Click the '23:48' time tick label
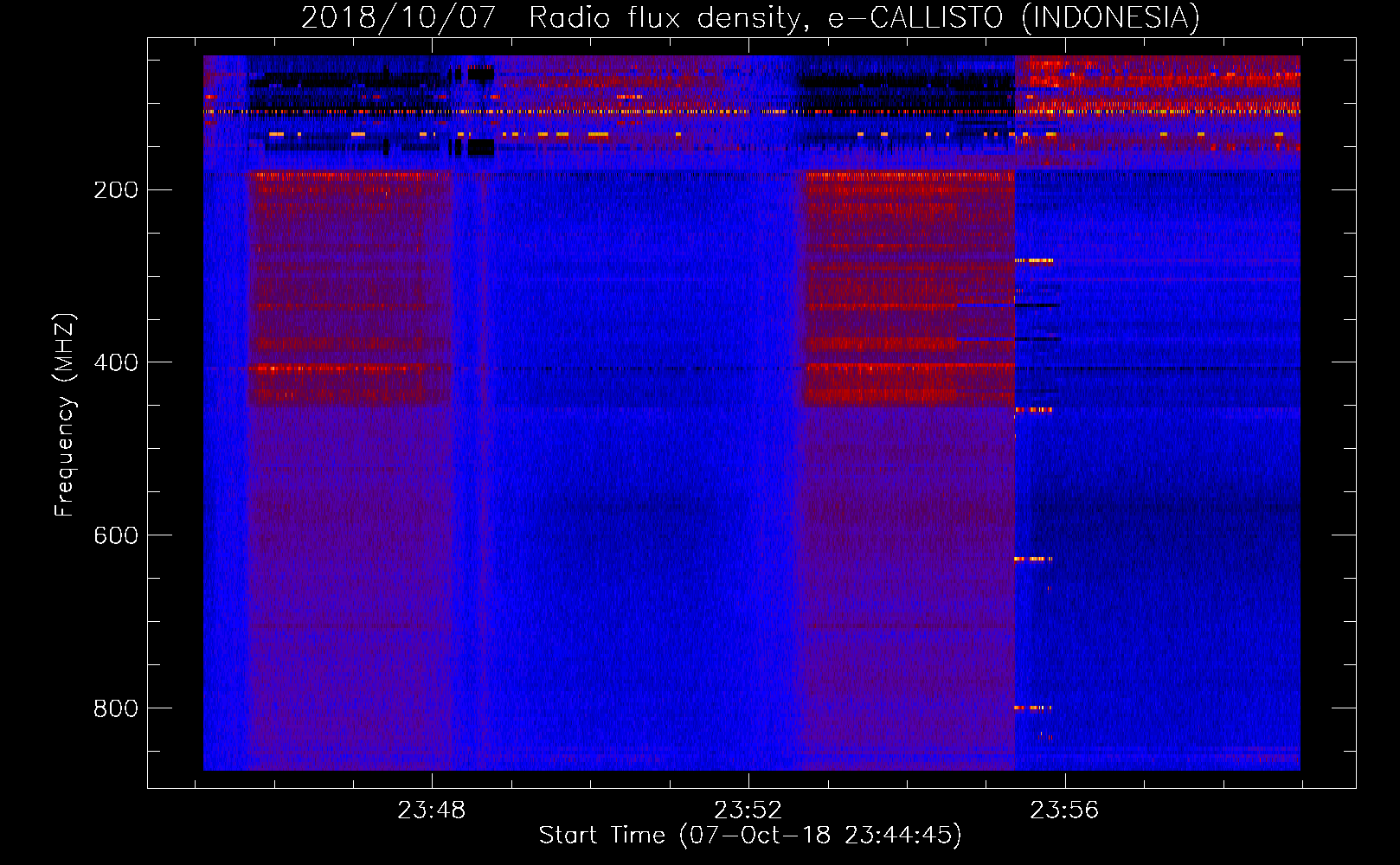This screenshot has height=865, width=1400. 432,811
